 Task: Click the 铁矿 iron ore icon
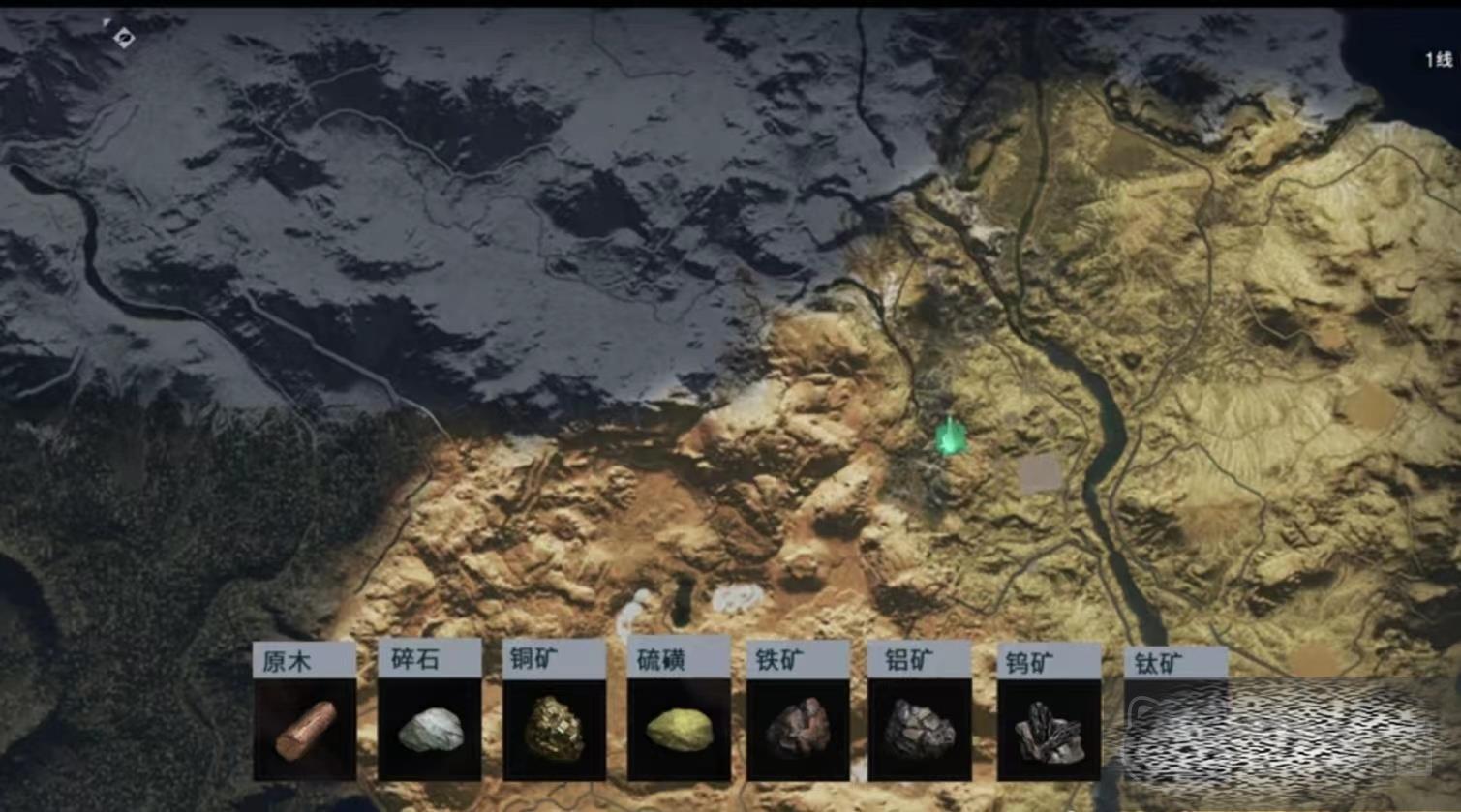[798, 729]
